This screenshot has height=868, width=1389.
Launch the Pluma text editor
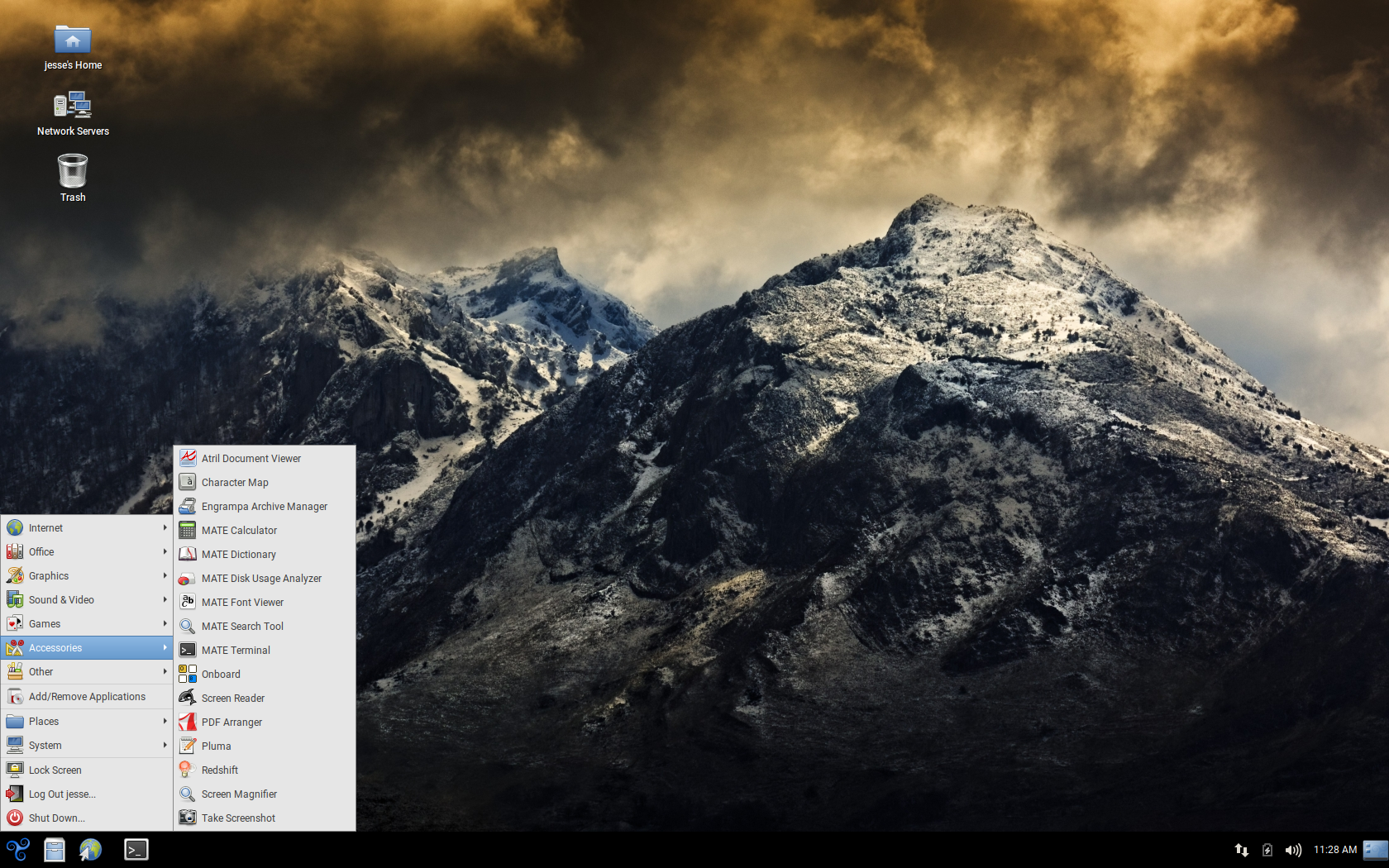(265, 746)
